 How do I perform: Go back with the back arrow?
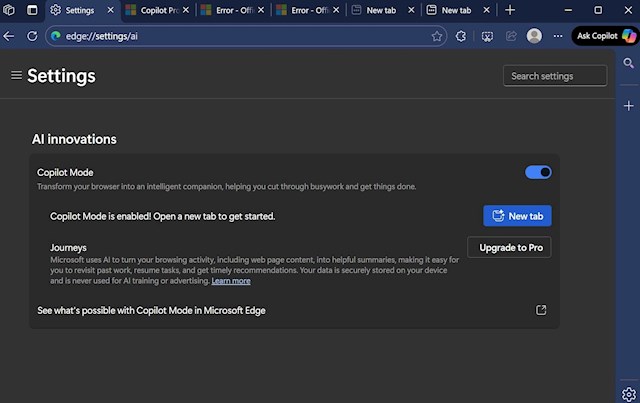(9, 36)
